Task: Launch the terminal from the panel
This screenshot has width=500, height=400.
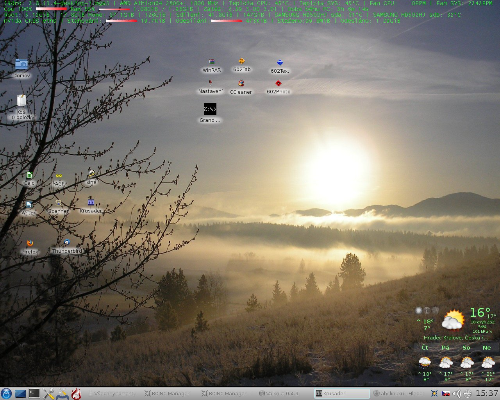Action: click(x=34, y=394)
